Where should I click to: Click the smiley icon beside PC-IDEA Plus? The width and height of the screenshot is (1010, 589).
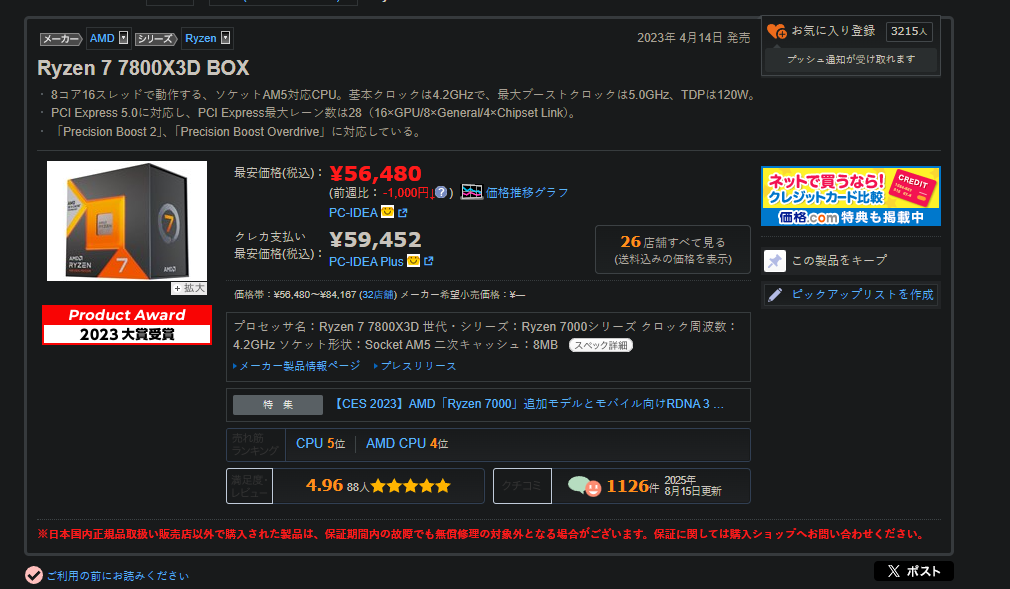point(414,260)
